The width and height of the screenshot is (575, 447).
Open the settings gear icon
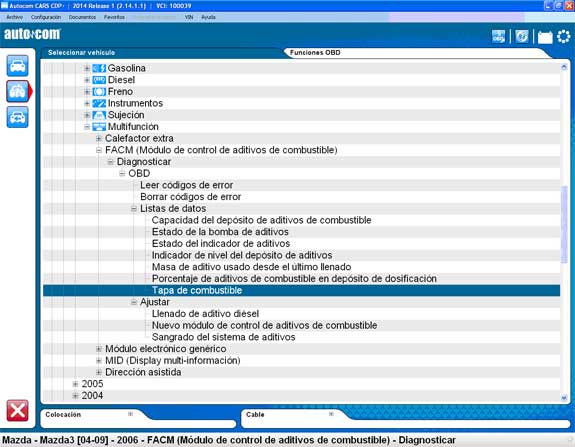point(564,37)
